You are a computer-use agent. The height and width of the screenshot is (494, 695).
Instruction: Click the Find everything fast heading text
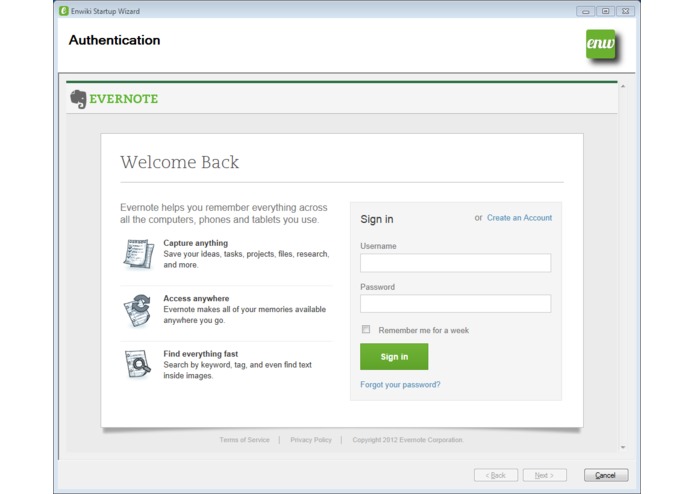[200, 354]
